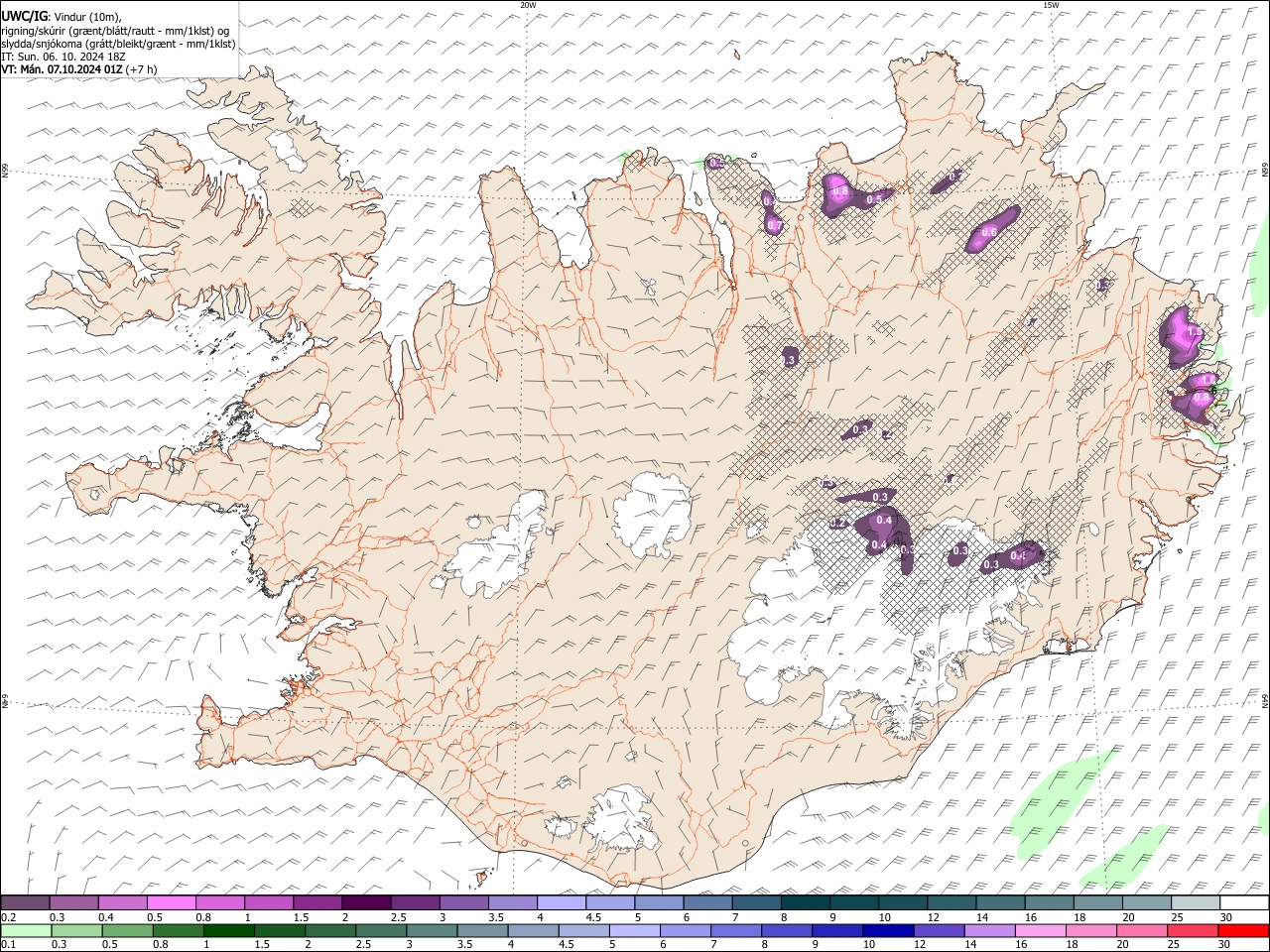This screenshot has width=1270, height=952.
Task: Select the pale pink swatch starting at 16 in the lower legend row
Action: pos(1039,930)
